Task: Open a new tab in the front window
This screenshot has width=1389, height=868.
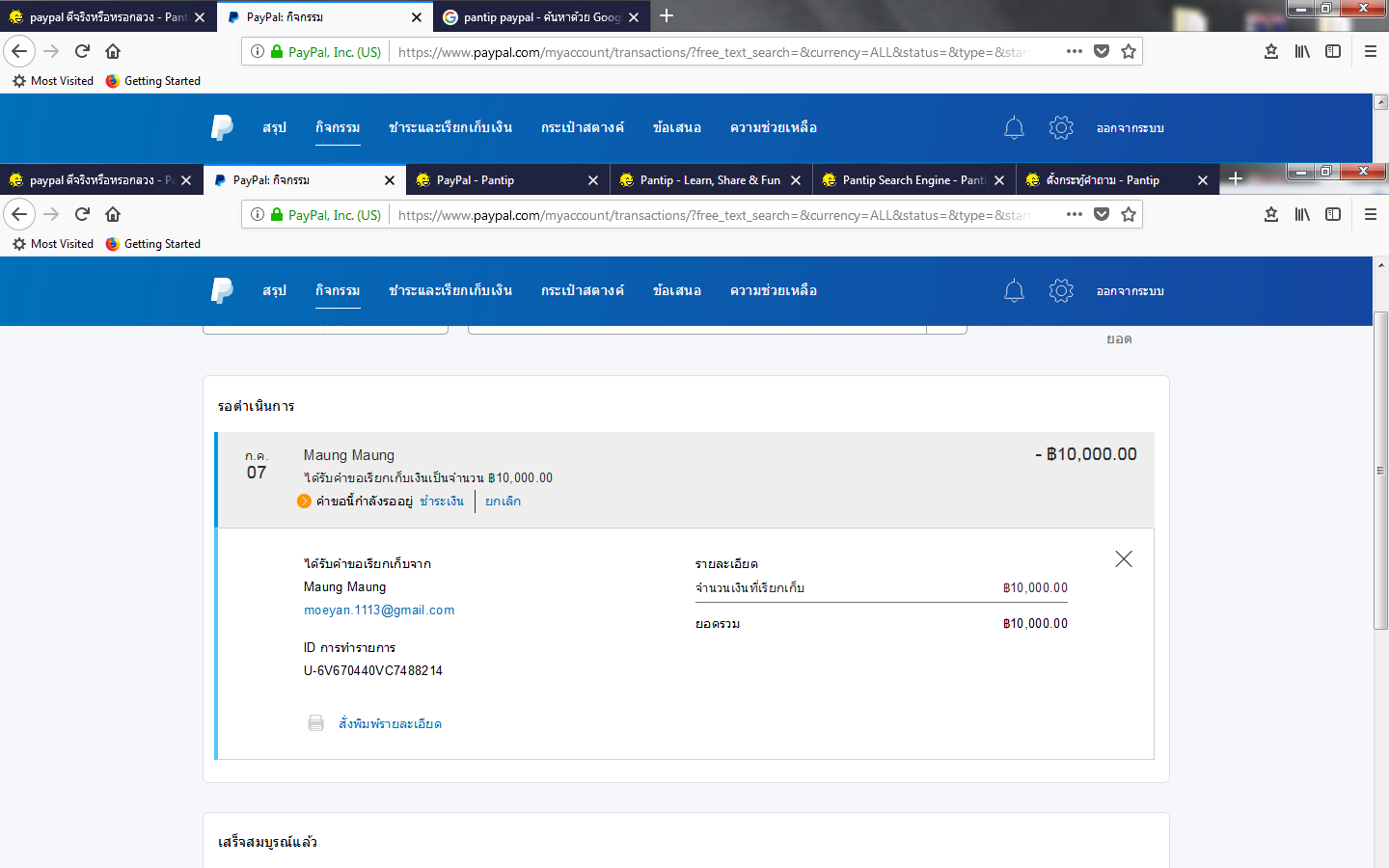Action: (1236, 179)
